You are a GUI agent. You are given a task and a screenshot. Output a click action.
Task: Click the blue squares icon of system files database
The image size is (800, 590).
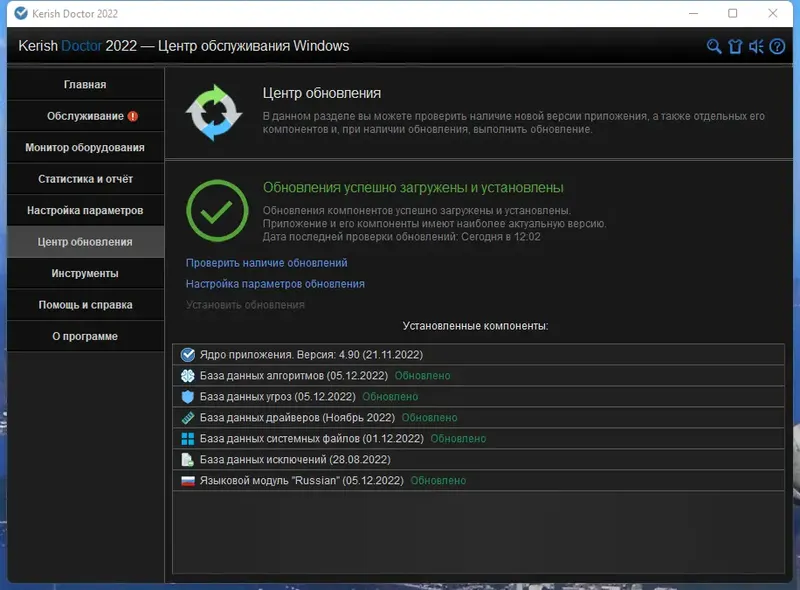(x=187, y=438)
